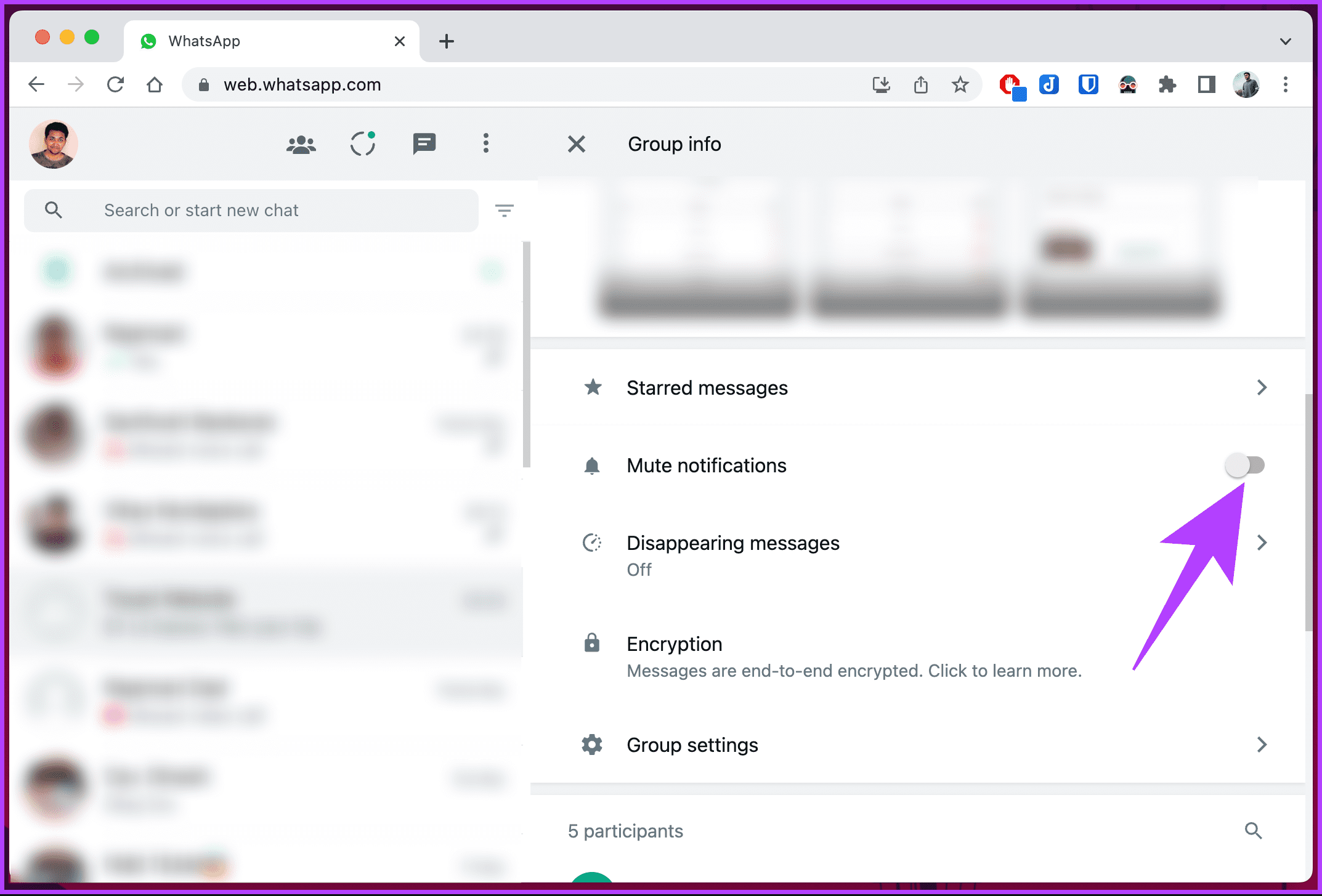Click the Search or start new chat field
The image size is (1322, 896).
[x=251, y=211]
